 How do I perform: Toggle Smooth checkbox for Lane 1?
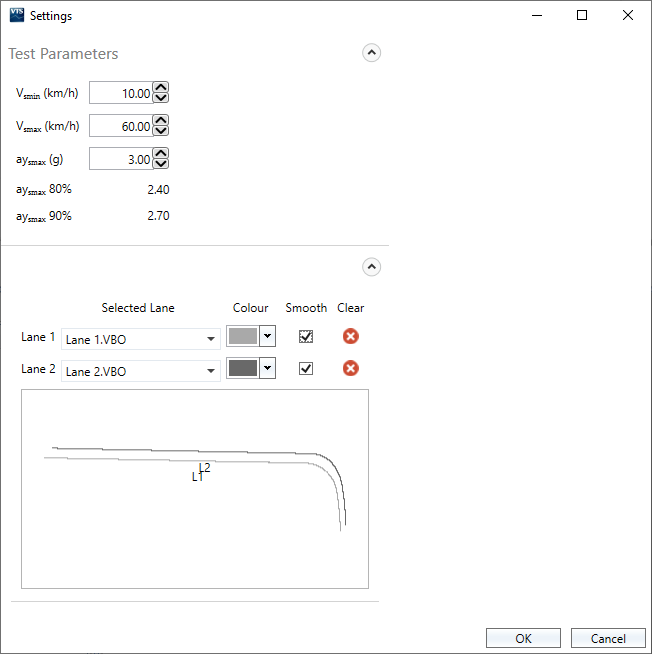tap(306, 337)
